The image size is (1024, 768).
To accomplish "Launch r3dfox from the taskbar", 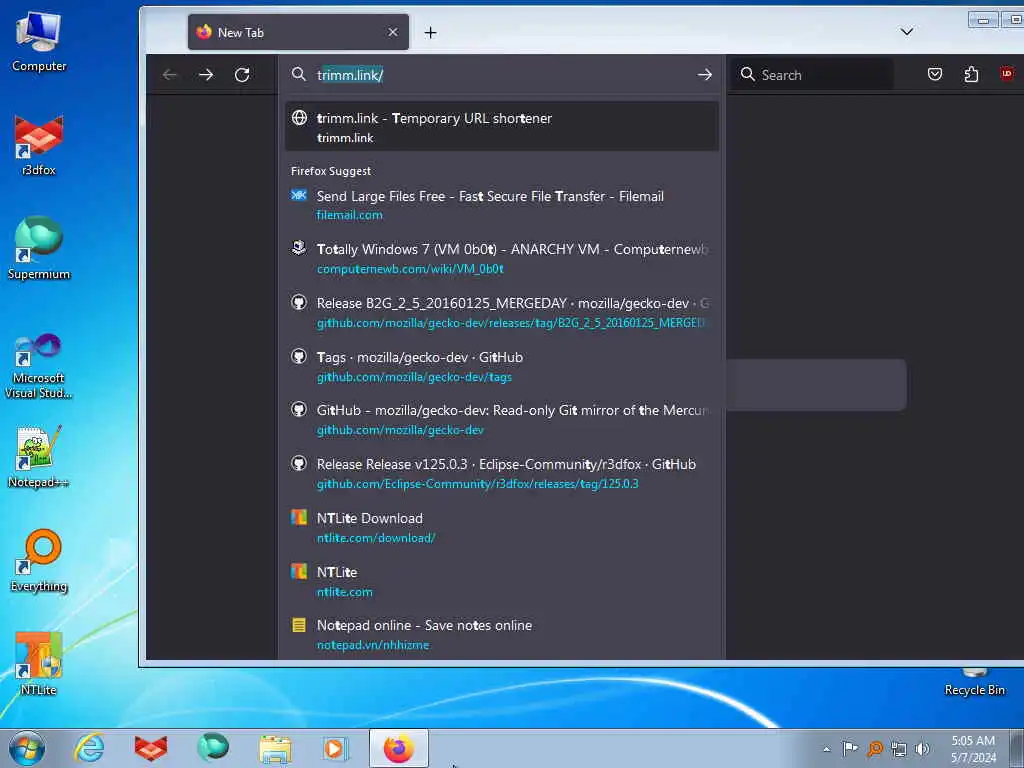I will click(151, 748).
